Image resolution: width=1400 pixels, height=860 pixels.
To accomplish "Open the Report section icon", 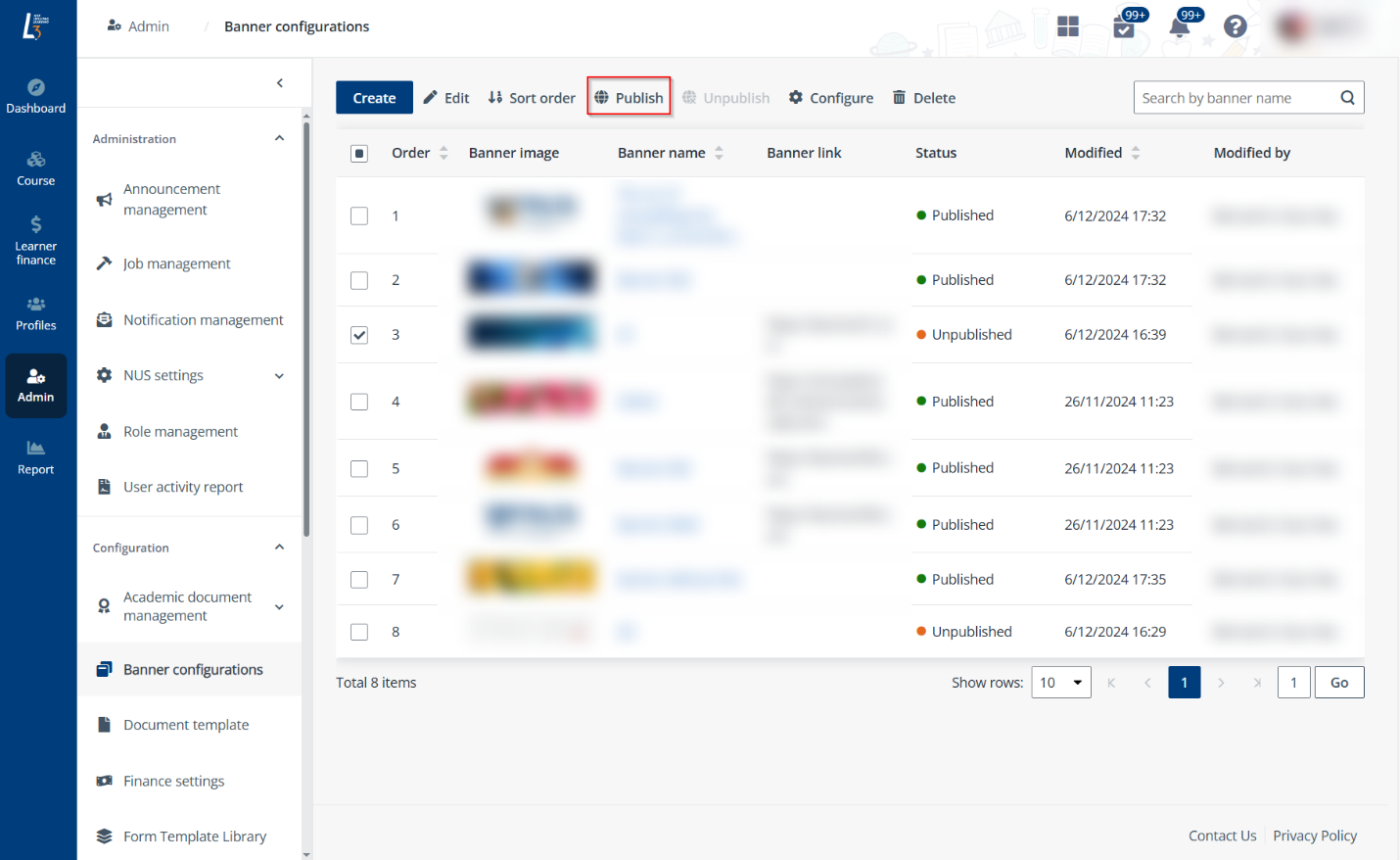I will (36, 457).
